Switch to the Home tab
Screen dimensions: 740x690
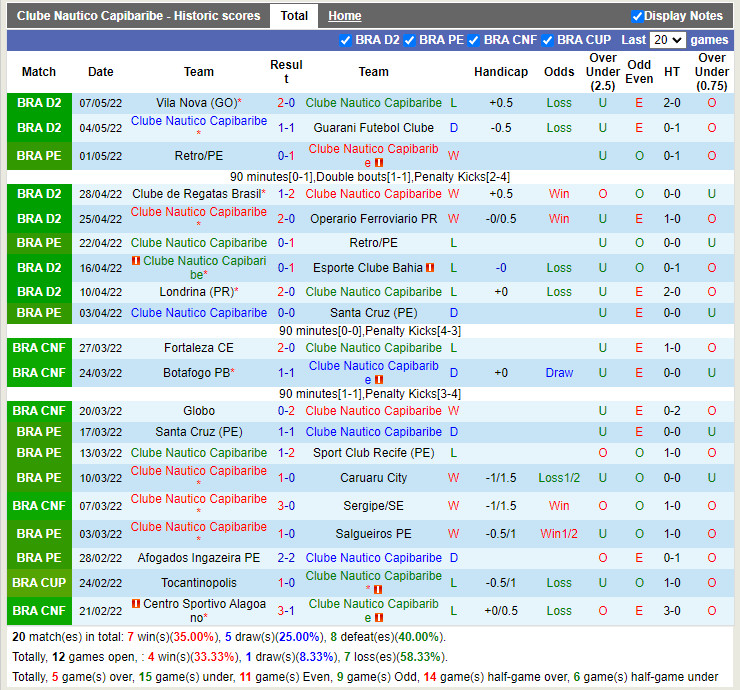click(345, 16)
